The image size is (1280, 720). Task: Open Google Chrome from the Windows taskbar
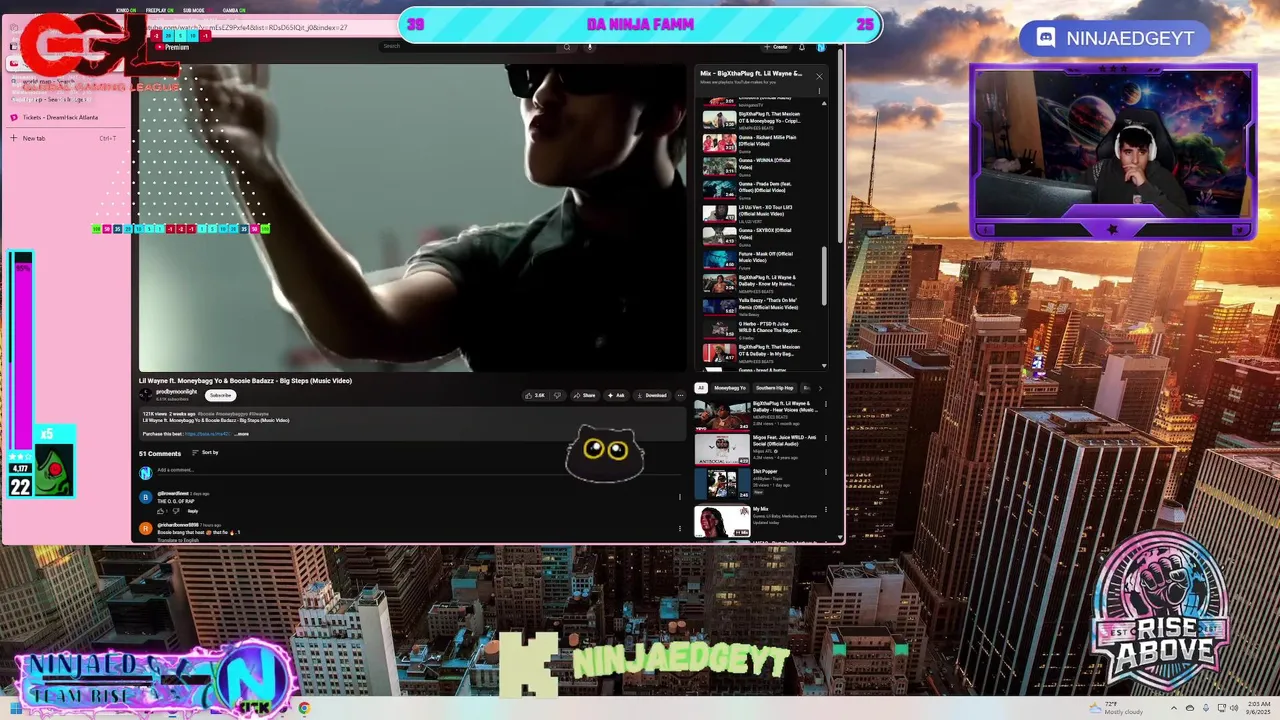(304, 708)
